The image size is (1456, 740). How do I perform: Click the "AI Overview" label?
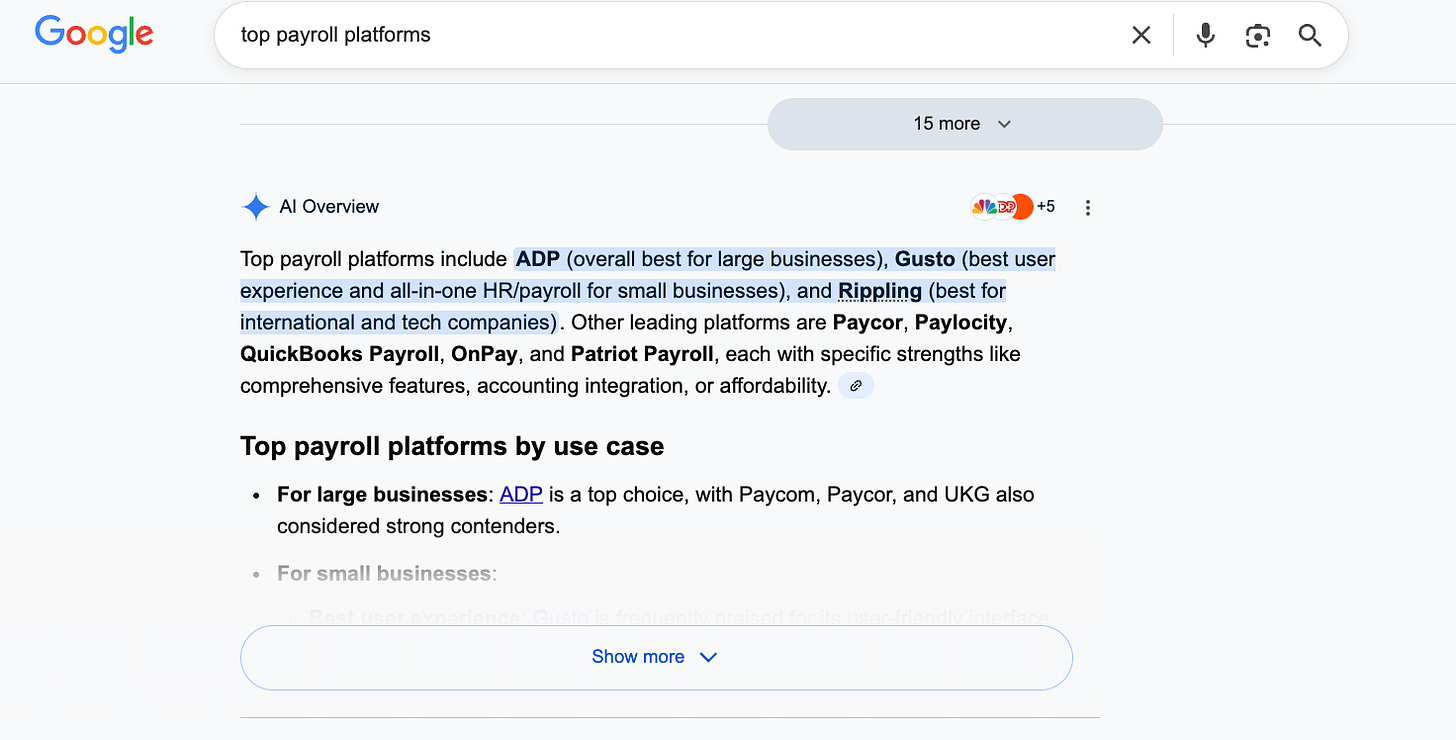[329, 207]
